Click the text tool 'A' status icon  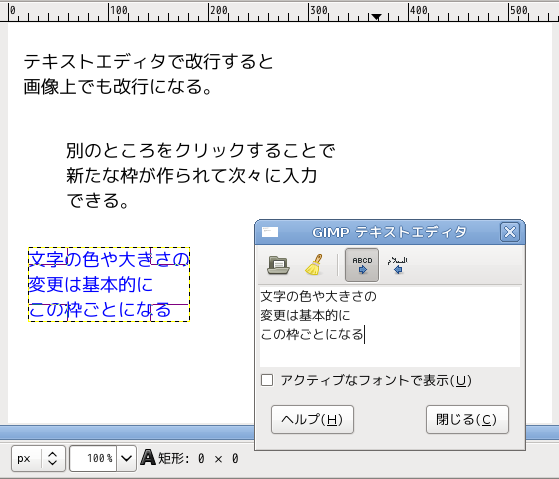click(x=148, y=457)
